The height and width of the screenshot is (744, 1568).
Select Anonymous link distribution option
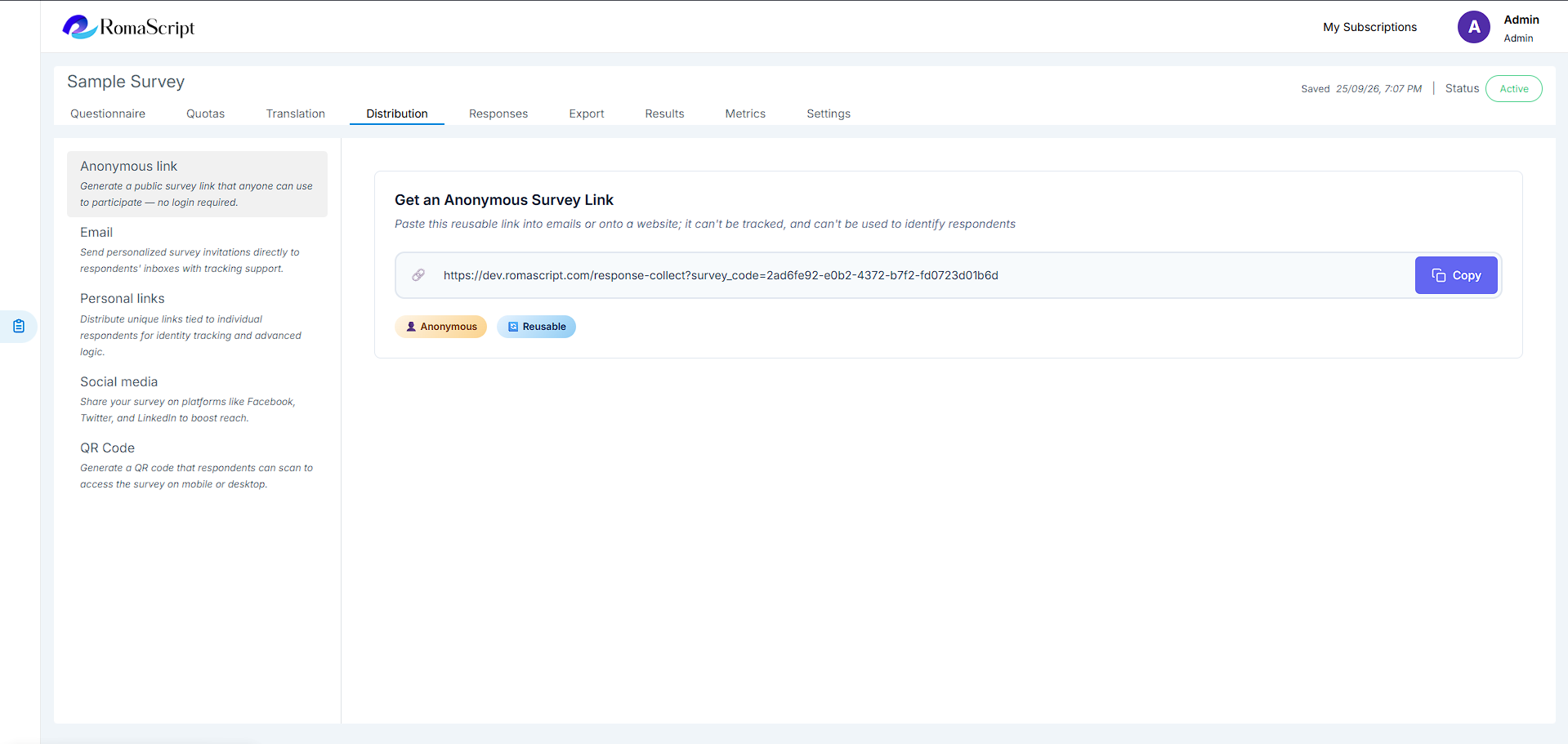tap(197, 184)
